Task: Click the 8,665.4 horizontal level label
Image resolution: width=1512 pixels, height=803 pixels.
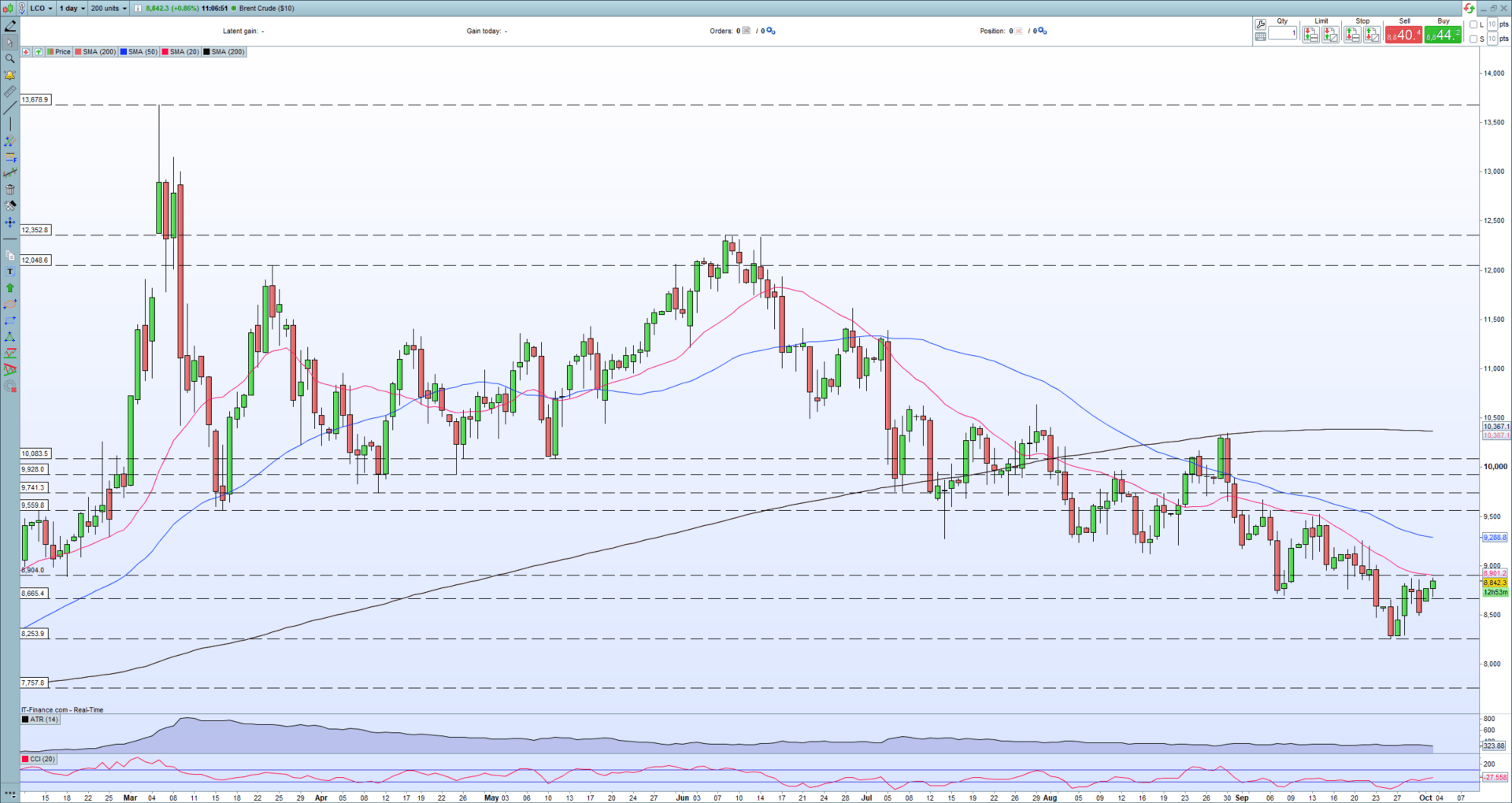Action: click(33, 593)
